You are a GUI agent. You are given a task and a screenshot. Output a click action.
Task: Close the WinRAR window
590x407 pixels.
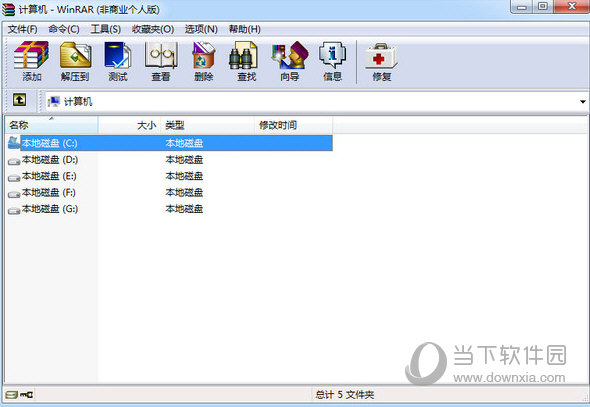pos(572,6)
